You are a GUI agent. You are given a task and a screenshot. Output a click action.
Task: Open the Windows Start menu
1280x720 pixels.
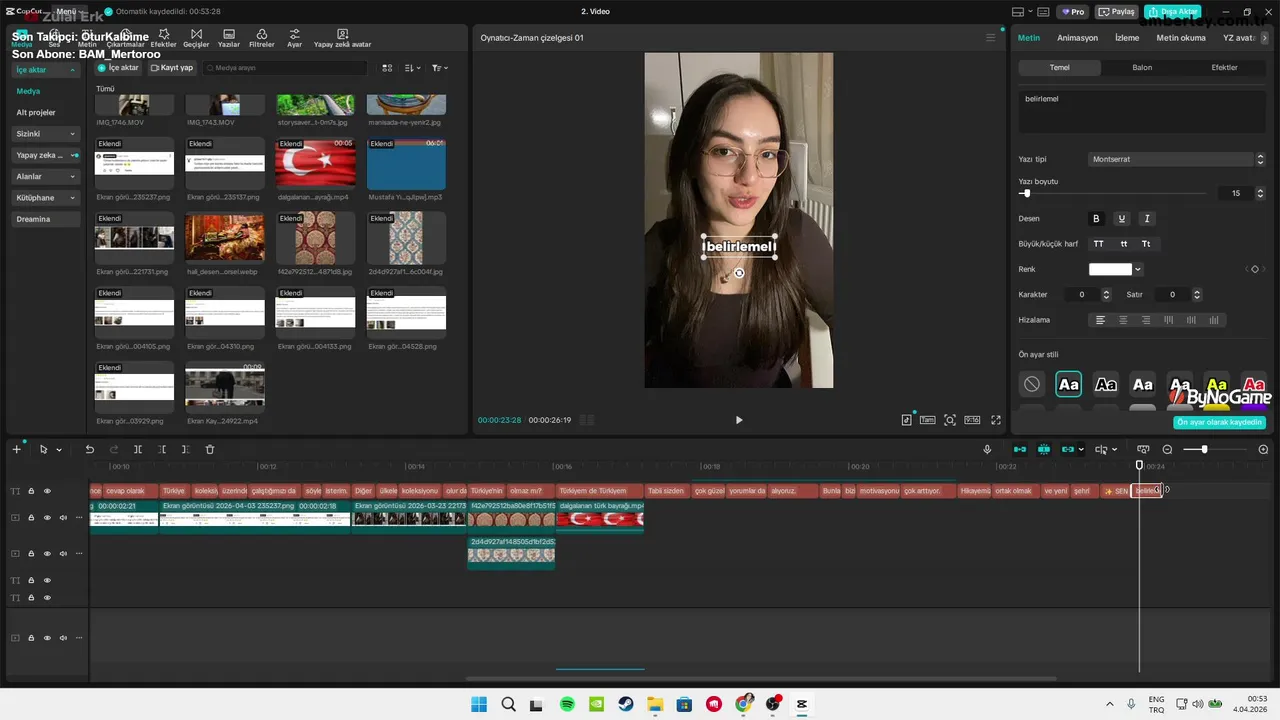point(479,704)
